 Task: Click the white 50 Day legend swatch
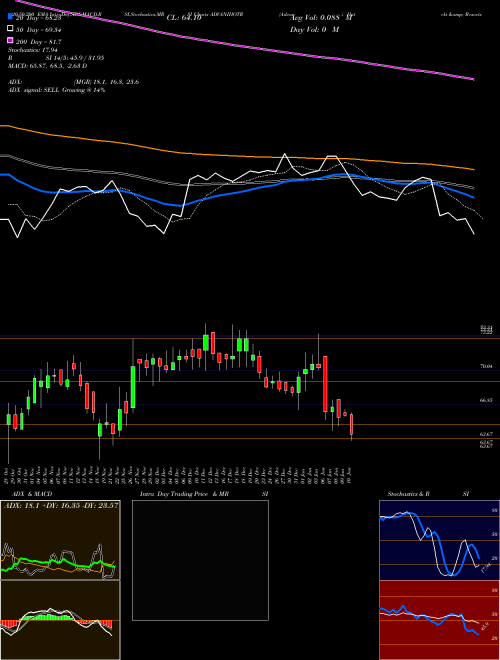[x=11, y=29]
